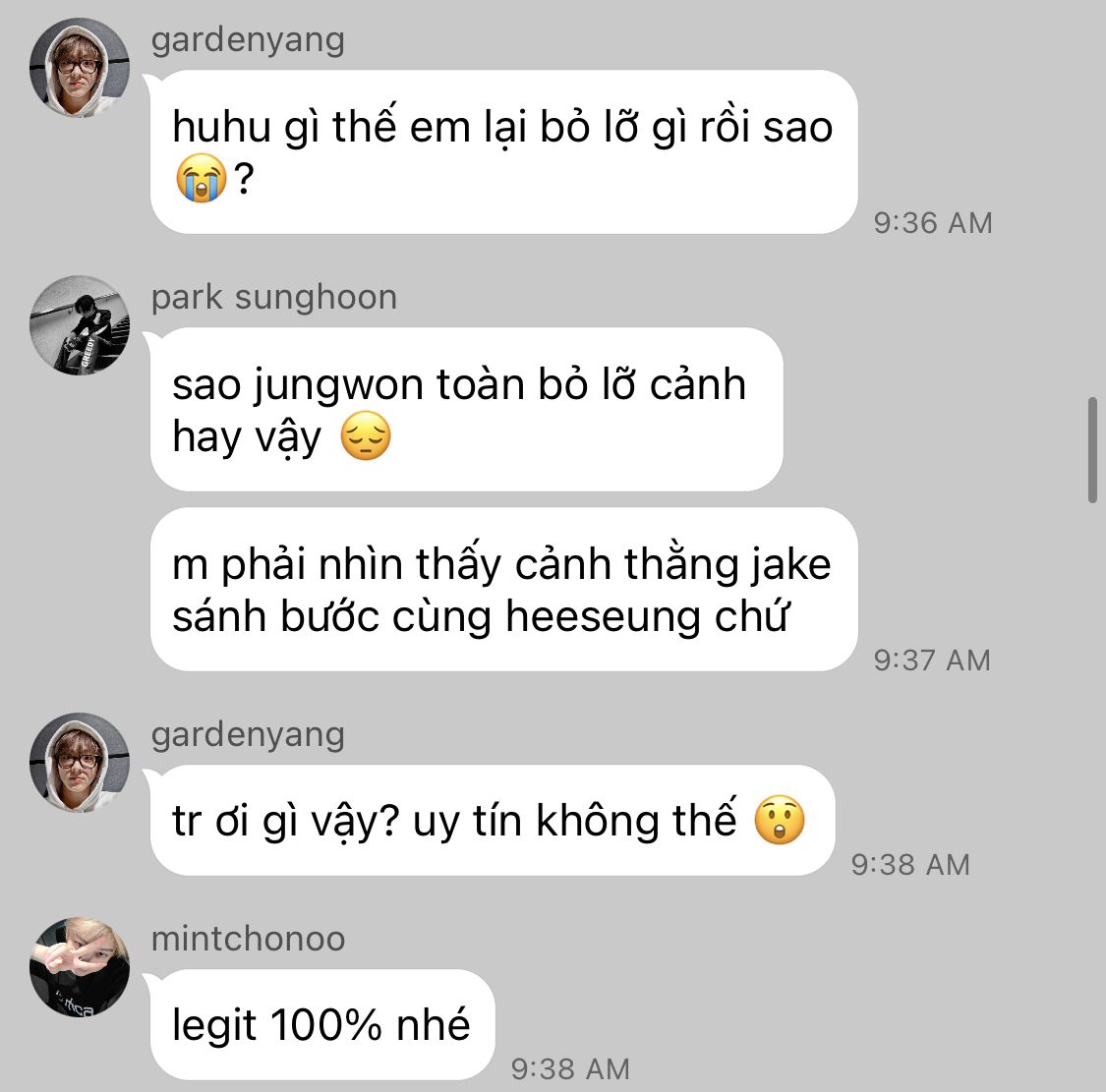
Task: Select message 'huhu gì thế em lại bỏ lỡ'
Action: click(503, 151)
